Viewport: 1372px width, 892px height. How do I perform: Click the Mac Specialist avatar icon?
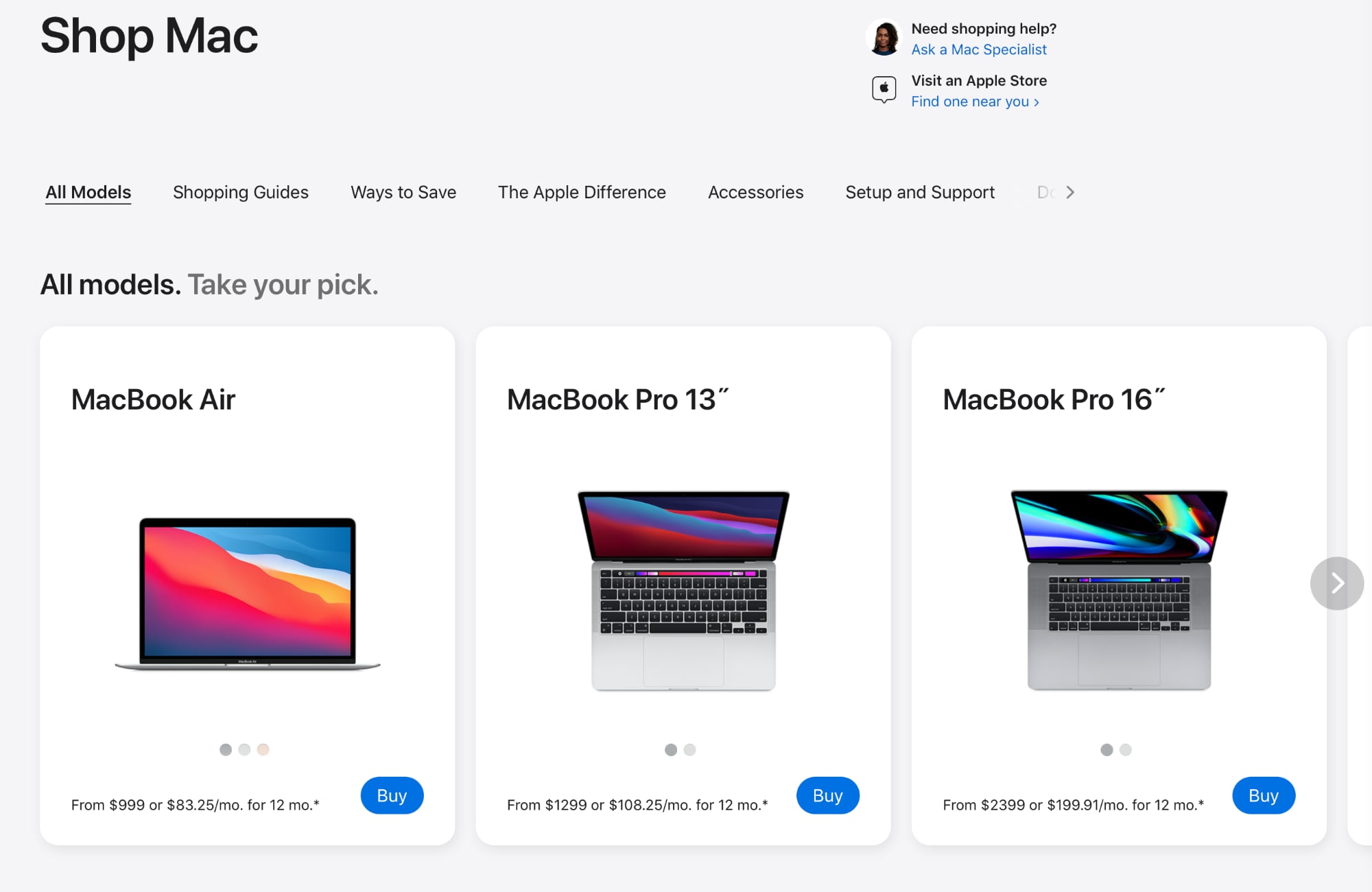(x=883, y=37)
